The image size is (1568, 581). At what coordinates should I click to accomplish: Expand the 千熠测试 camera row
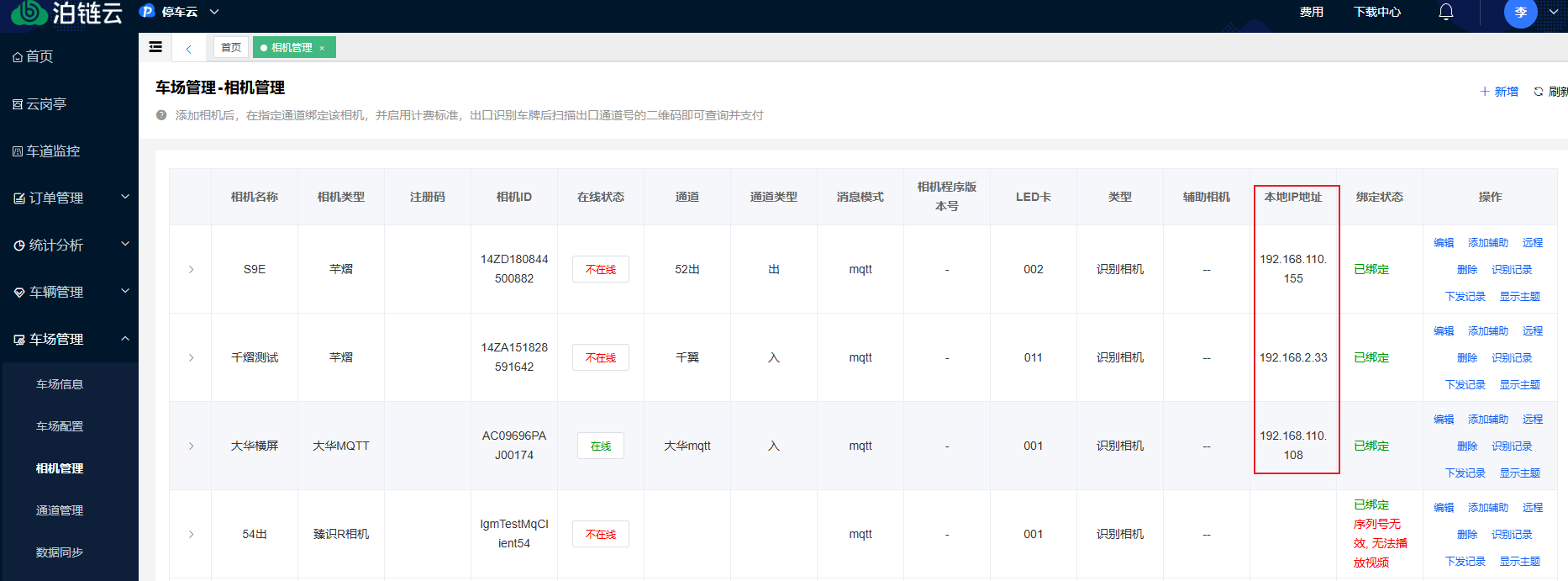tap(191, 358)
